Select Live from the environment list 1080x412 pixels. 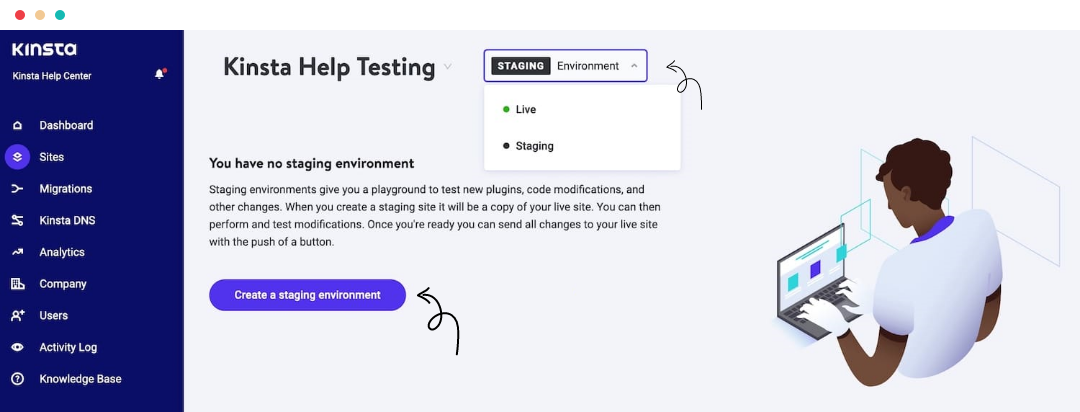coord(526,109)
